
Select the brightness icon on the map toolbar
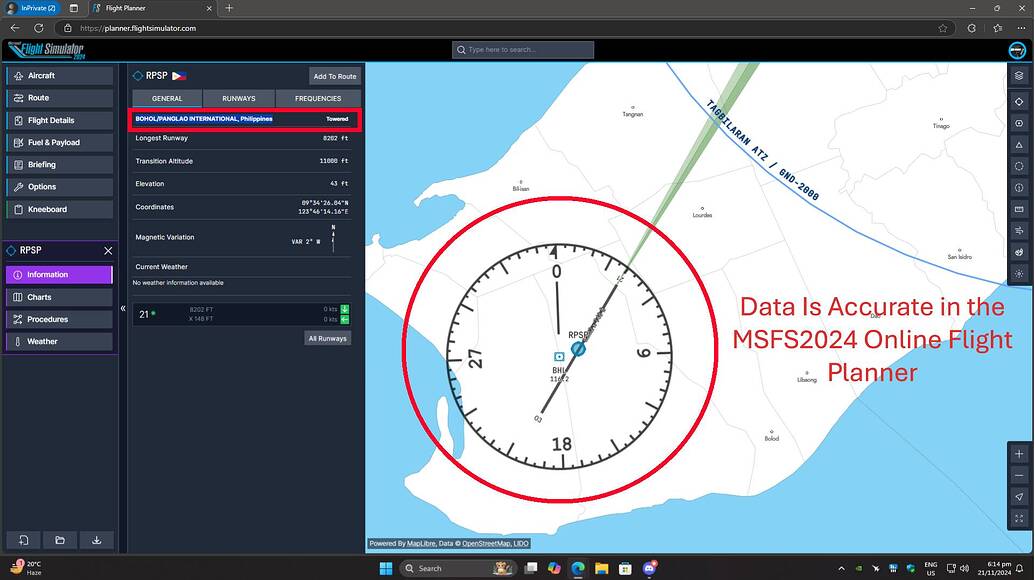coord(1019,273)
